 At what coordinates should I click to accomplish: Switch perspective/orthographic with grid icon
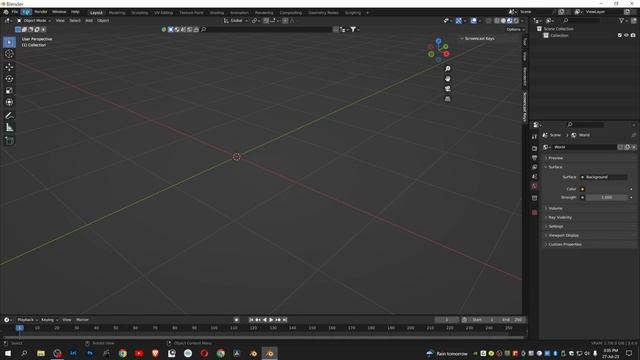447,99
